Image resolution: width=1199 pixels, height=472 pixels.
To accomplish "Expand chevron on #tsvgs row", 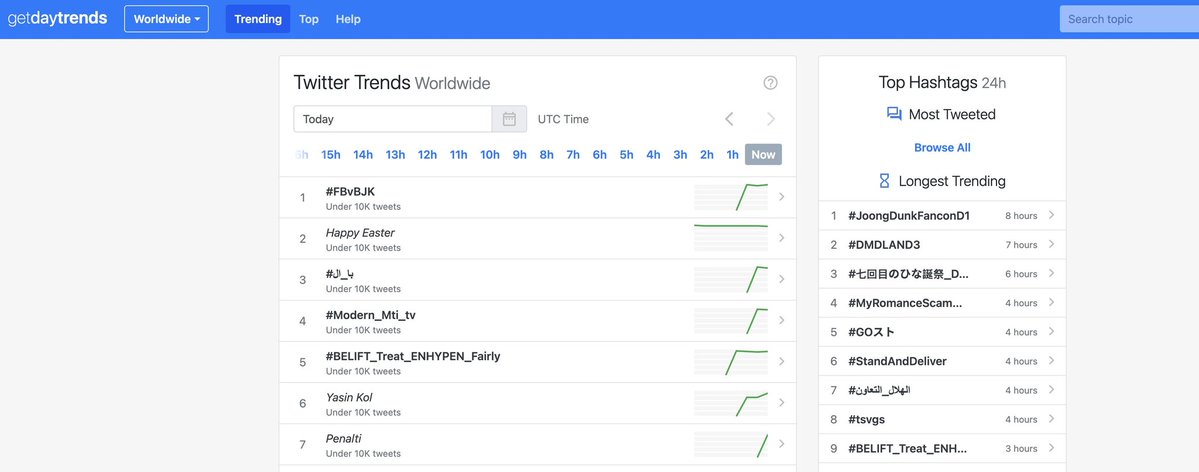I will pos(1051,418).
